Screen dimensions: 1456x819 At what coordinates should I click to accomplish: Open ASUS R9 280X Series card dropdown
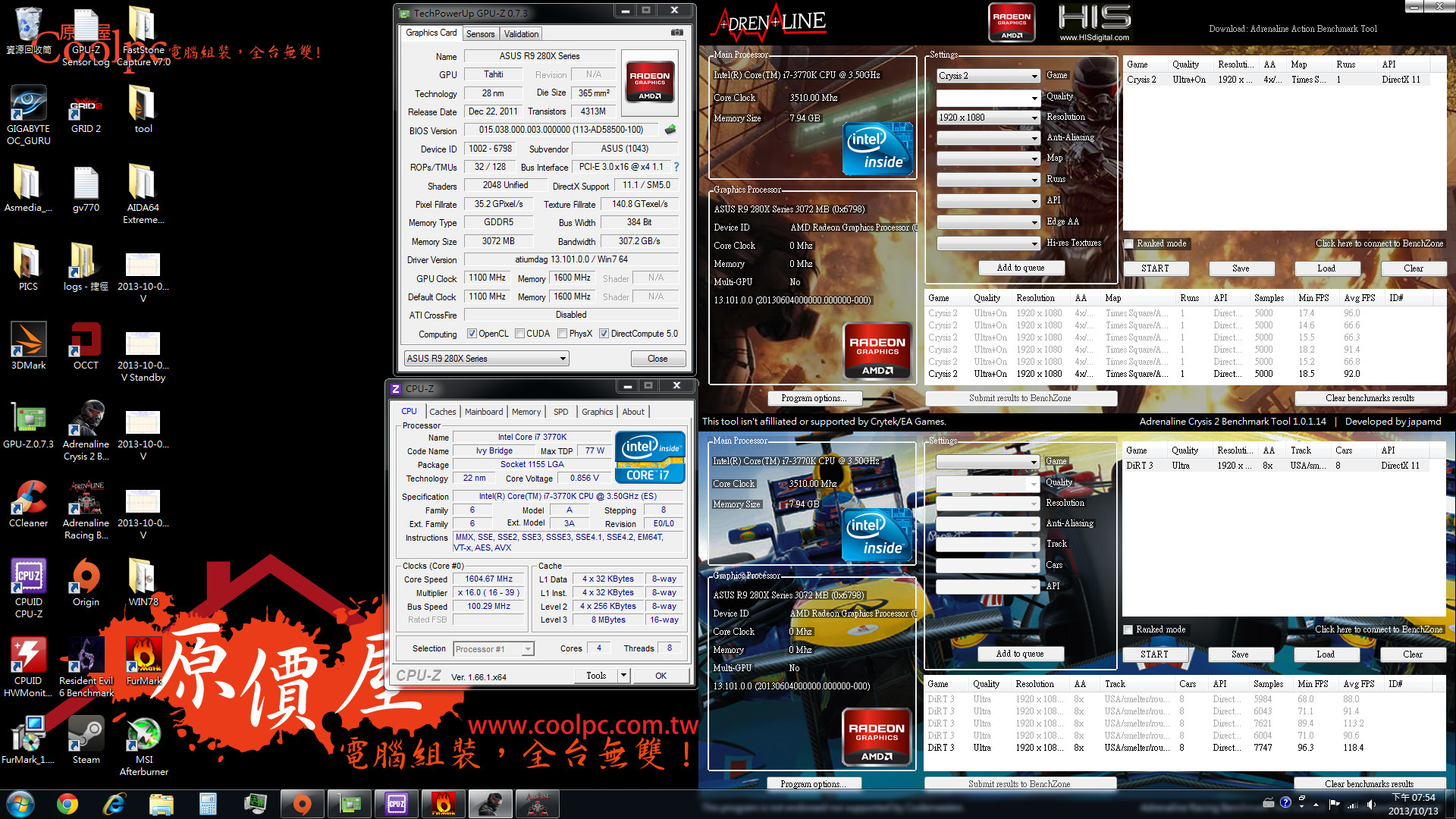[x=486, y=359]
